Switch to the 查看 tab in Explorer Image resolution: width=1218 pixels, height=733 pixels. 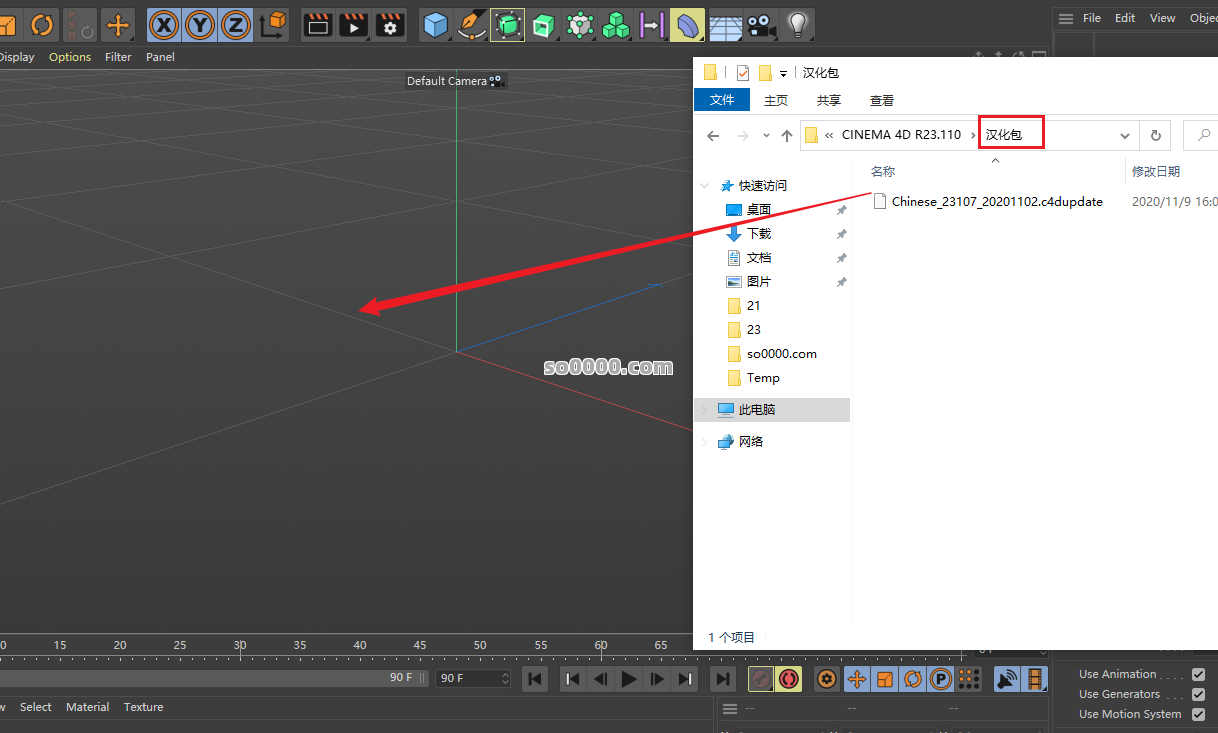pyautogui.click(x=881, y=99)
